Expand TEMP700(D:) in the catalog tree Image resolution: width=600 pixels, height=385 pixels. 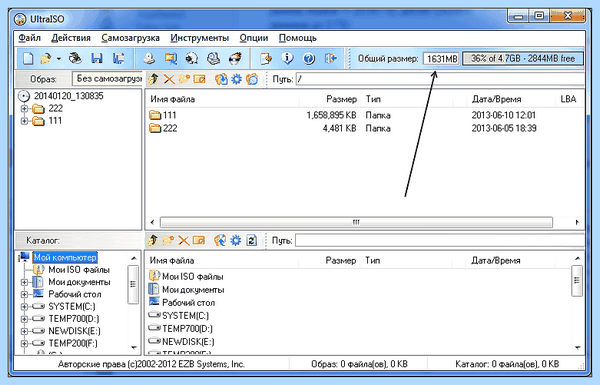[24, 319]
